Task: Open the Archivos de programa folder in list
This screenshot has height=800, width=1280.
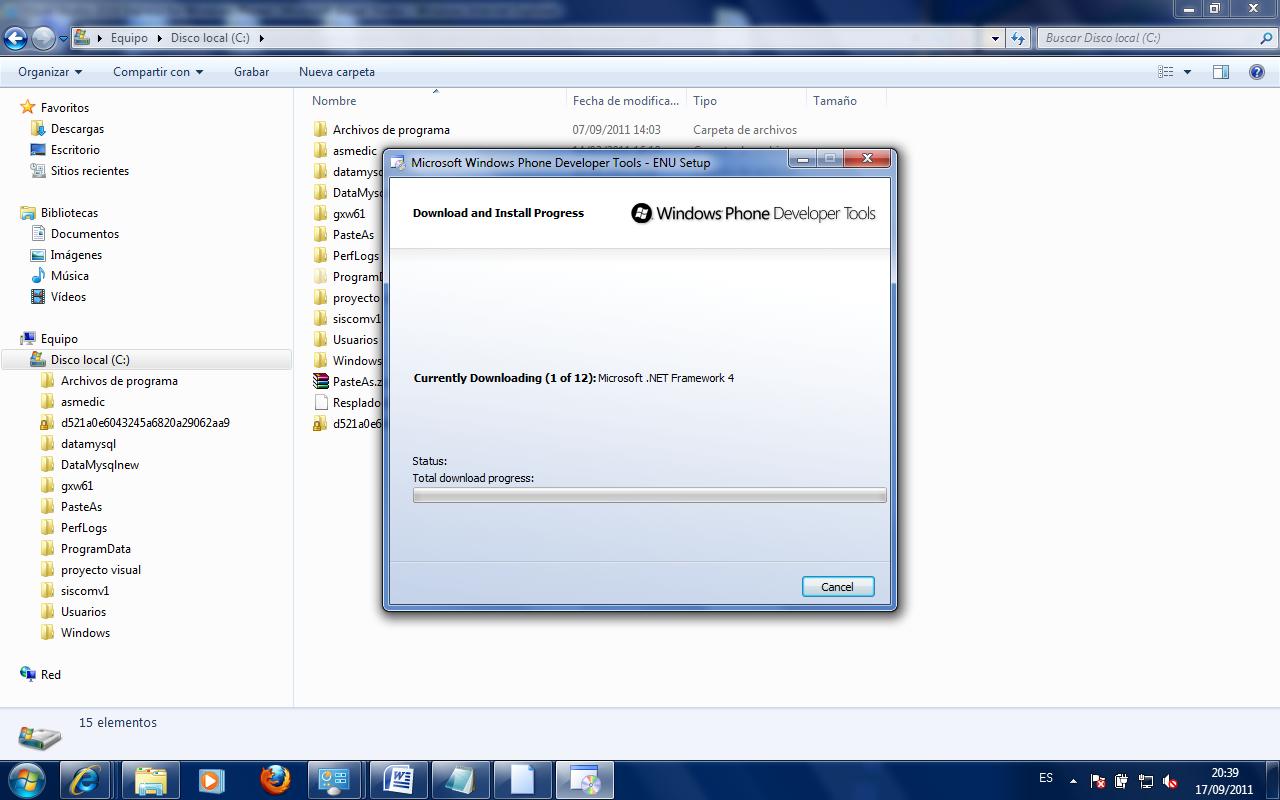Action: click(391, 130)
